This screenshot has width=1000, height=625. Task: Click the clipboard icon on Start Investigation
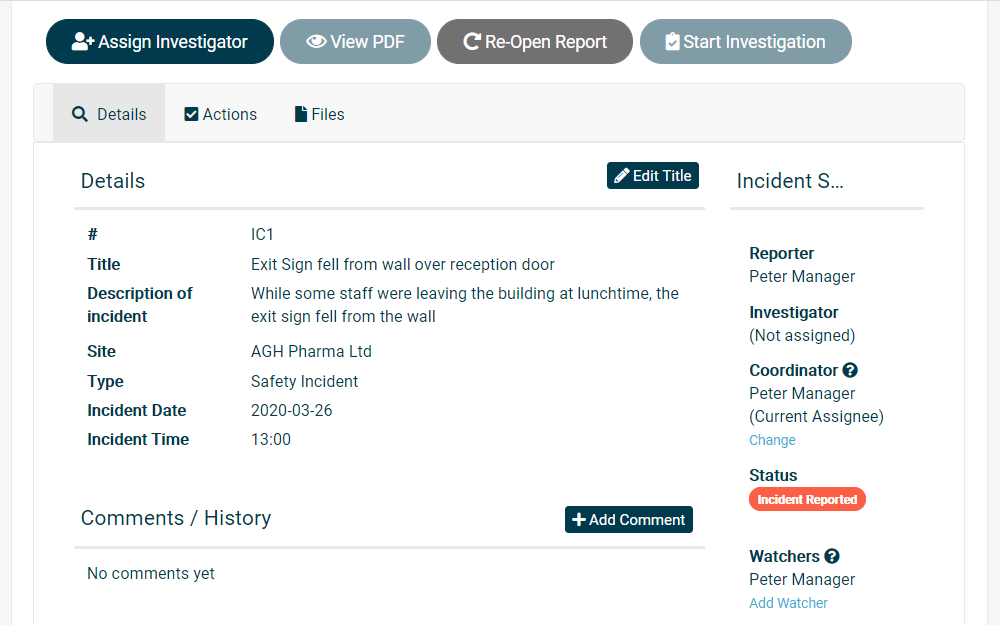(672, 41)
